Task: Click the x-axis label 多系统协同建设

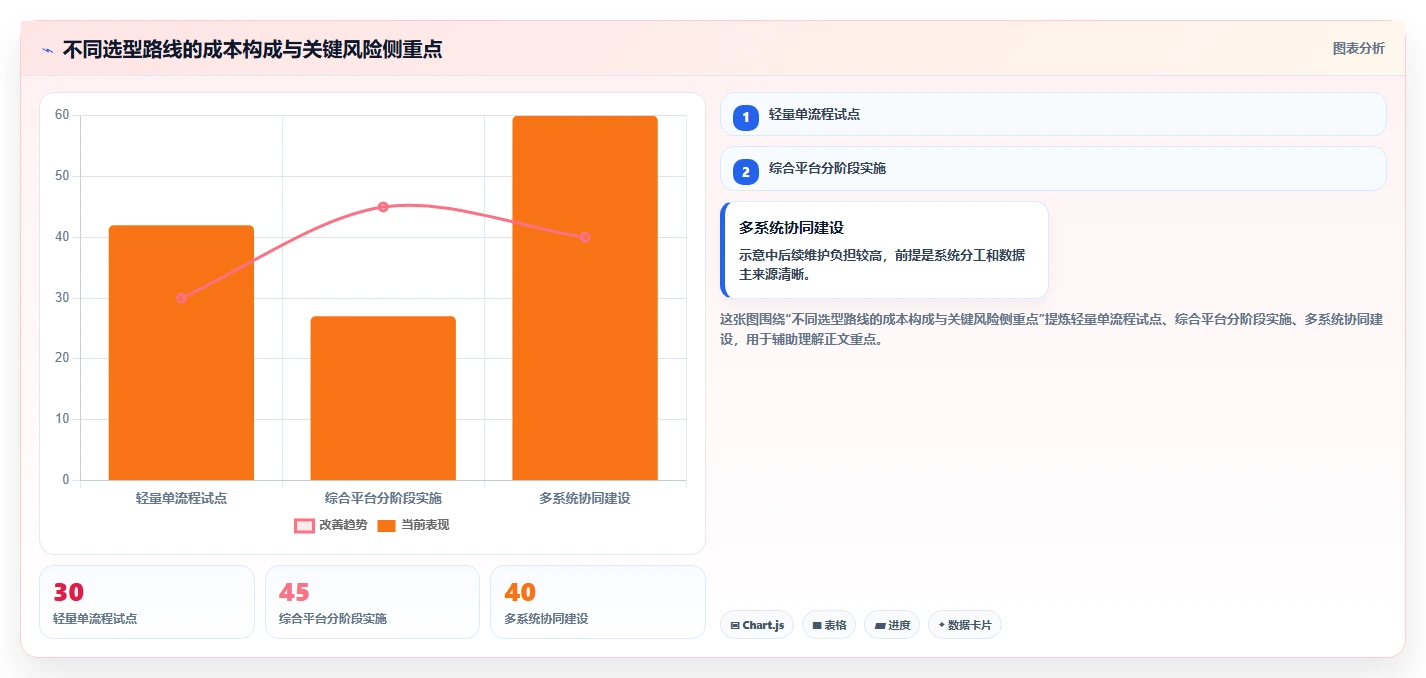Action: [585, 498]
